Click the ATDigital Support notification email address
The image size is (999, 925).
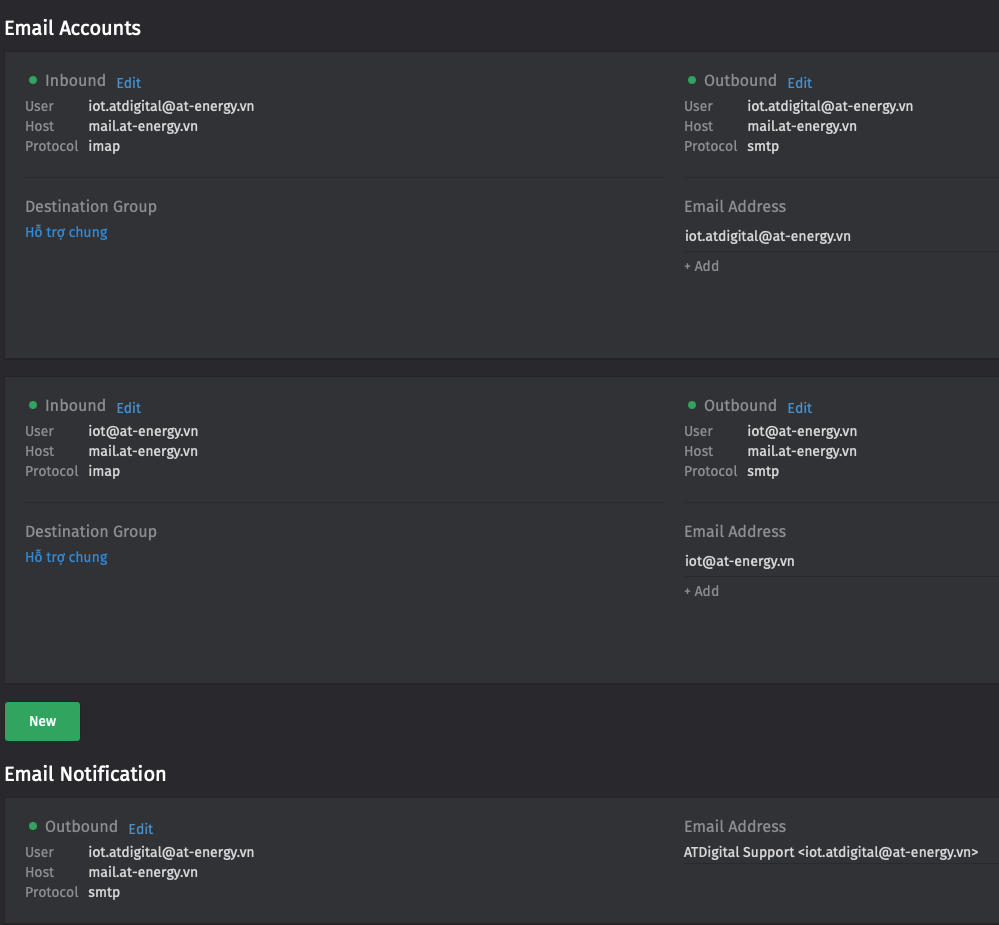tap(830, 852)
